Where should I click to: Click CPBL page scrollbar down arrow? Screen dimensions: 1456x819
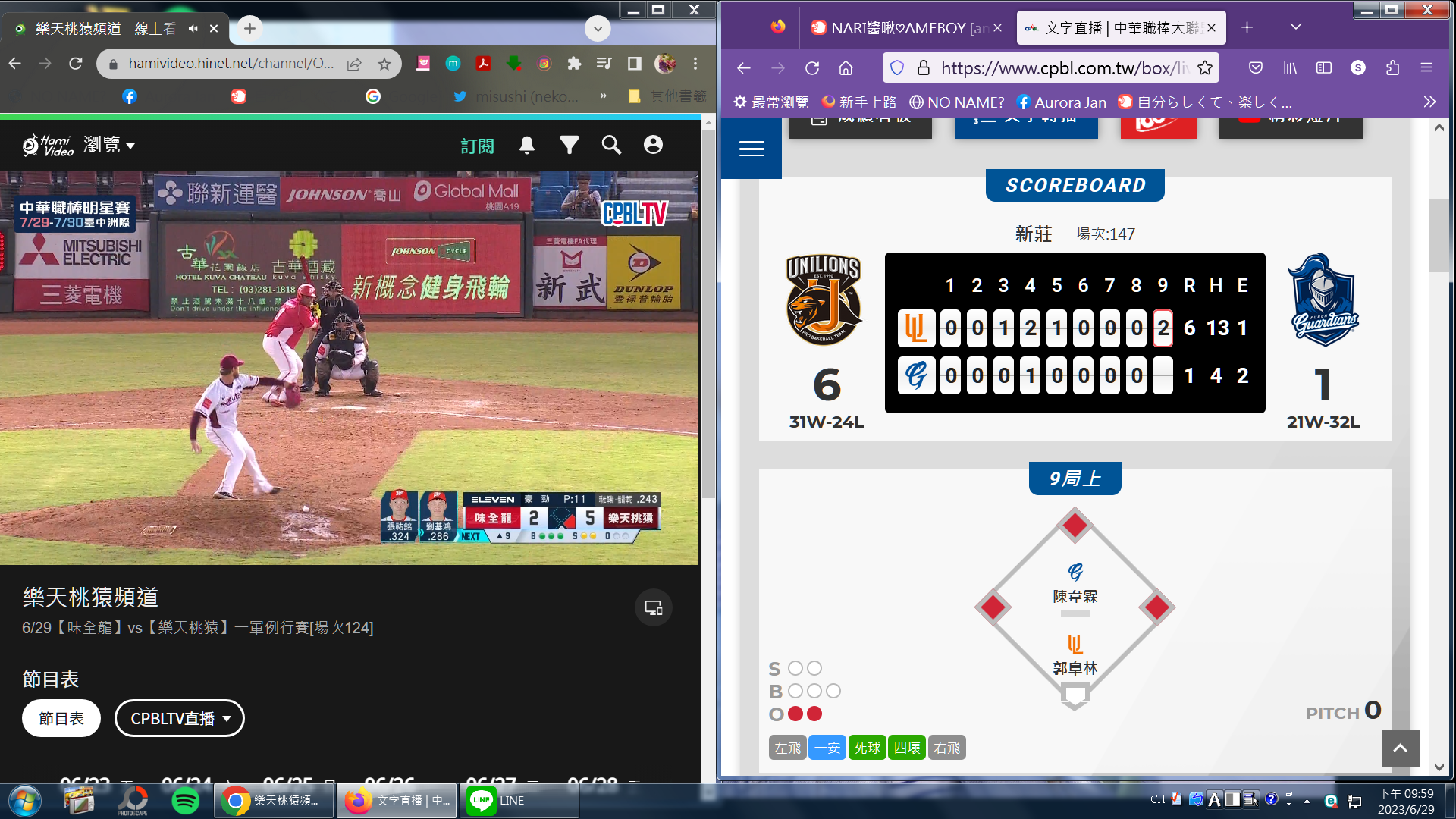pyautogui.click(x=1439, y=767)
